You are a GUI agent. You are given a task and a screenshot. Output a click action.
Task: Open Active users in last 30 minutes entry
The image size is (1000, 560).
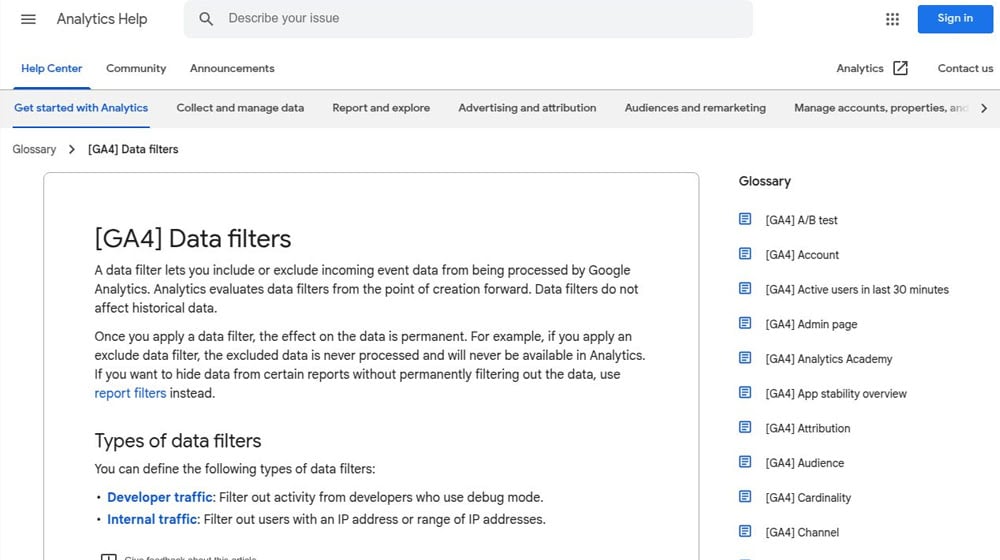click(x=857, y=290)
